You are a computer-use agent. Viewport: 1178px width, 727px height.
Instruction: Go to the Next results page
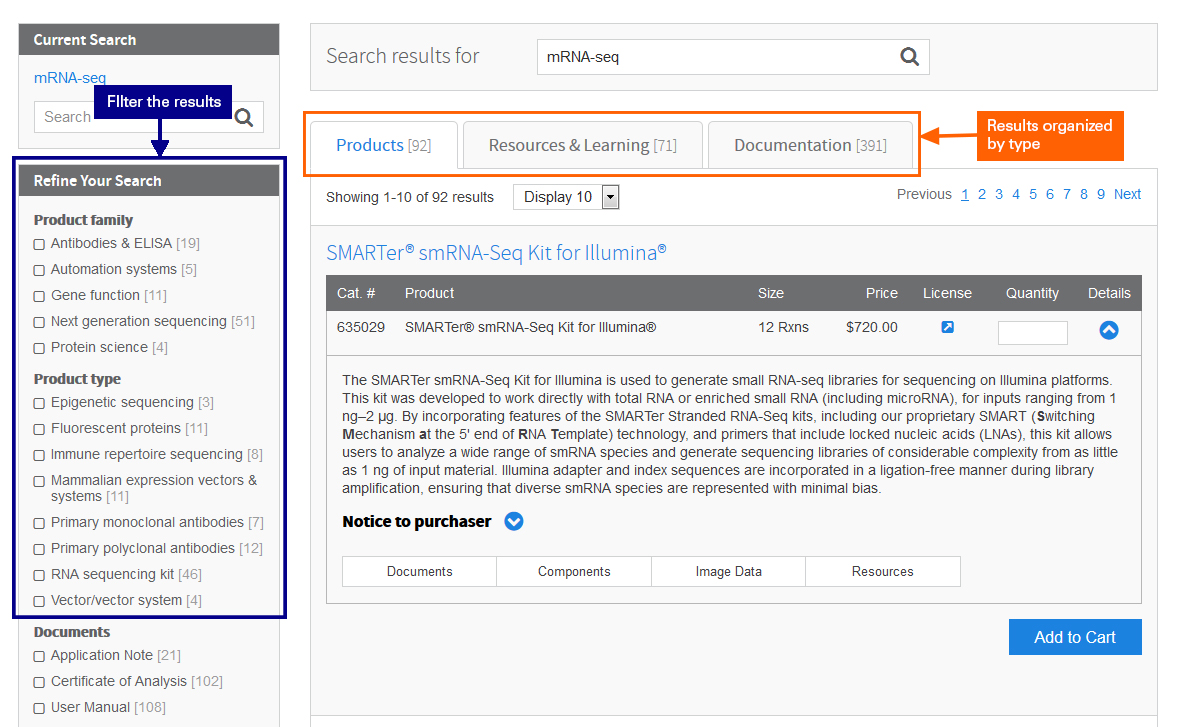pos(1127,195)
